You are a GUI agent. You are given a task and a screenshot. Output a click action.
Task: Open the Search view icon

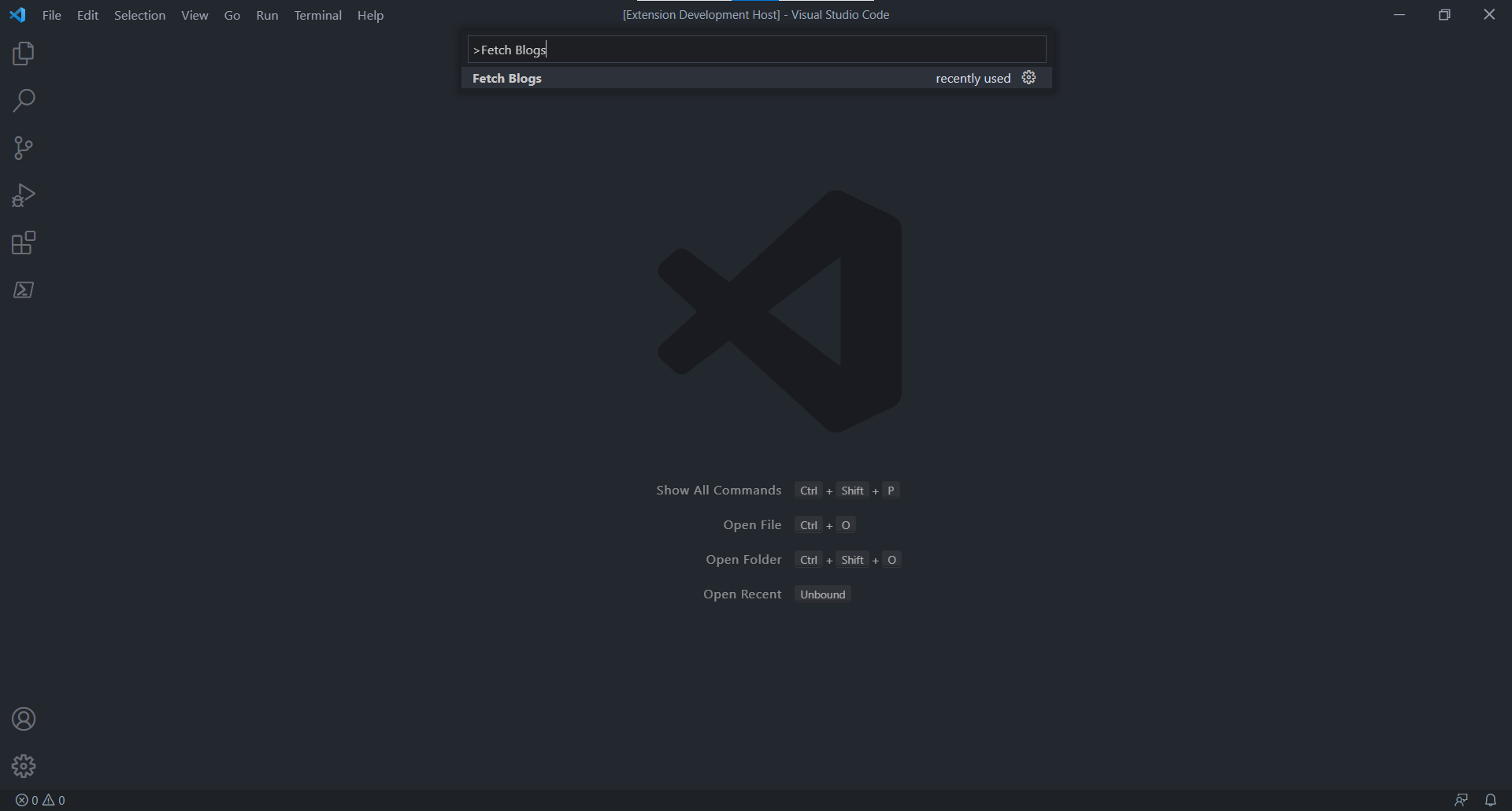24,101
